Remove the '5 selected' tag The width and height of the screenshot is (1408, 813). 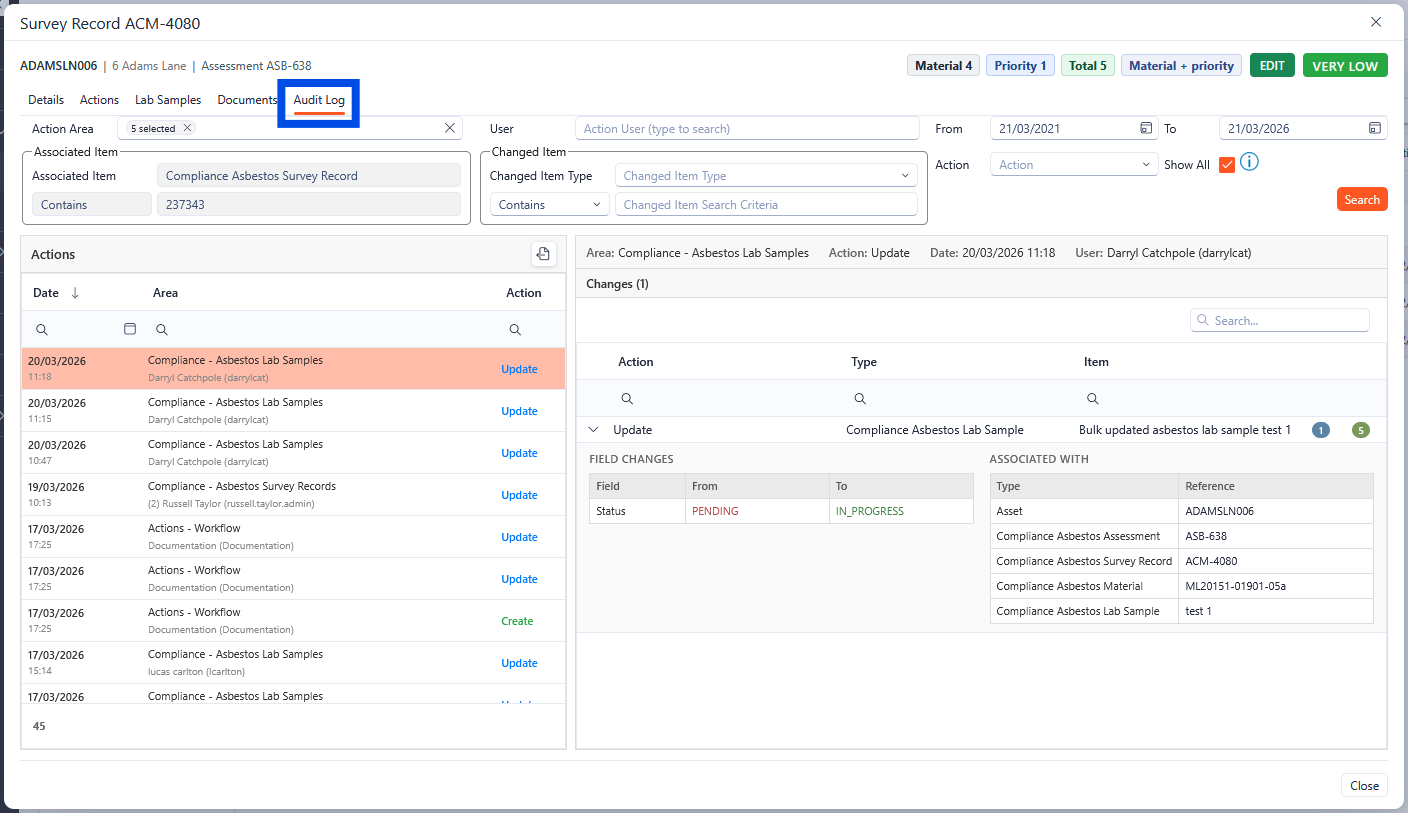tap(187, 128)
